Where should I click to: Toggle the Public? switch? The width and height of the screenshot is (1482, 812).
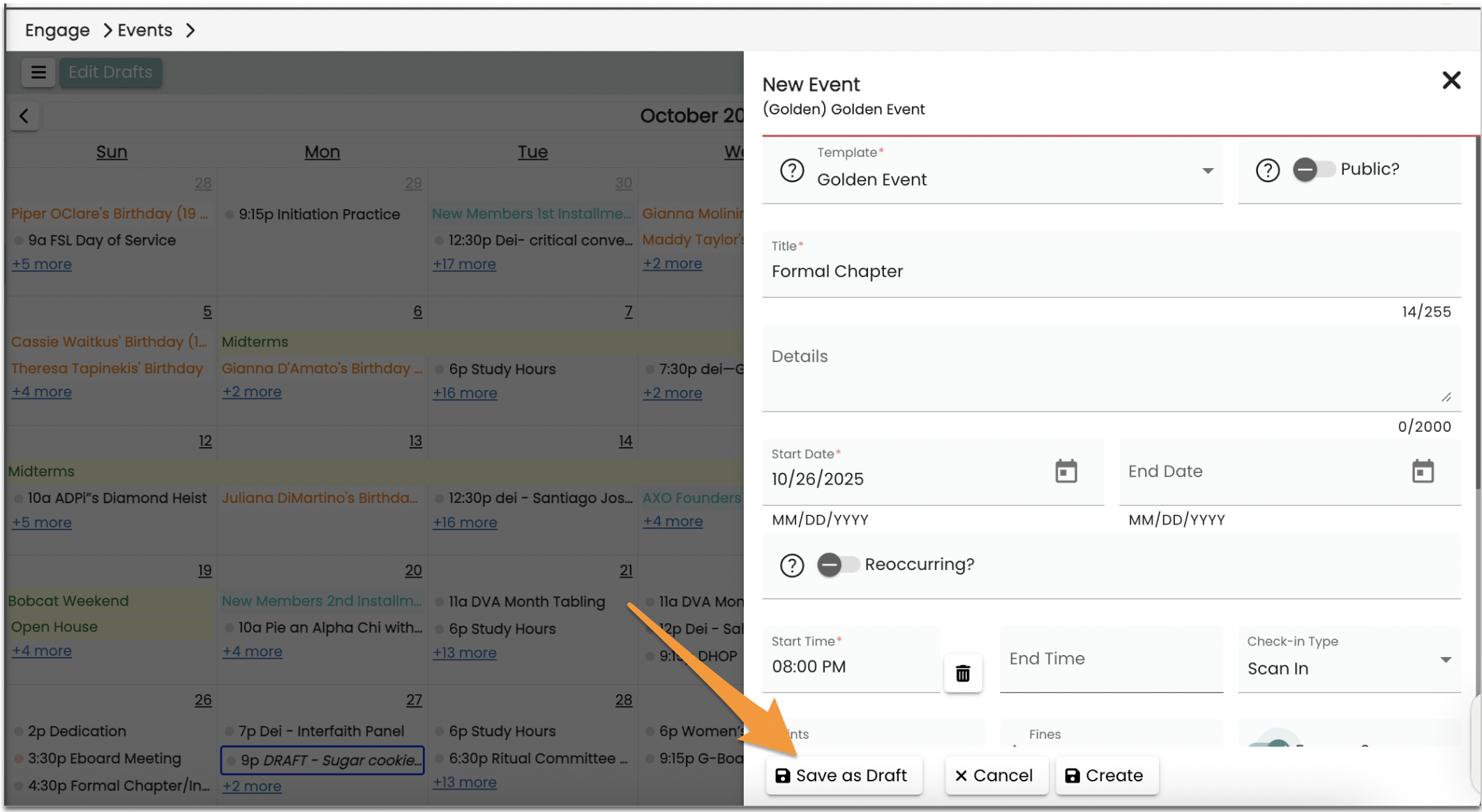pyautogui.click(x=1313, y=170)
